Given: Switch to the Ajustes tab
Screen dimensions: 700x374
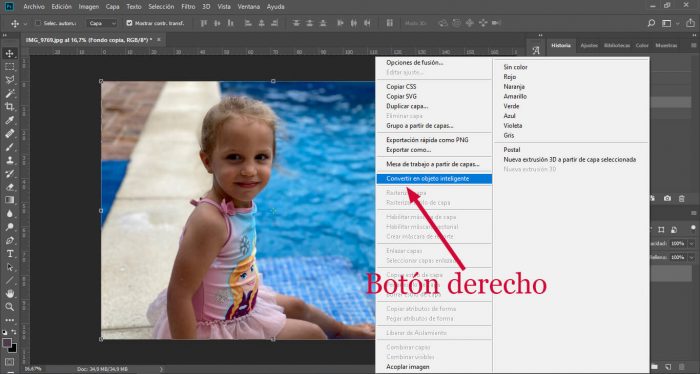Looking at the screenshot, I should click(x=589, y=46).
